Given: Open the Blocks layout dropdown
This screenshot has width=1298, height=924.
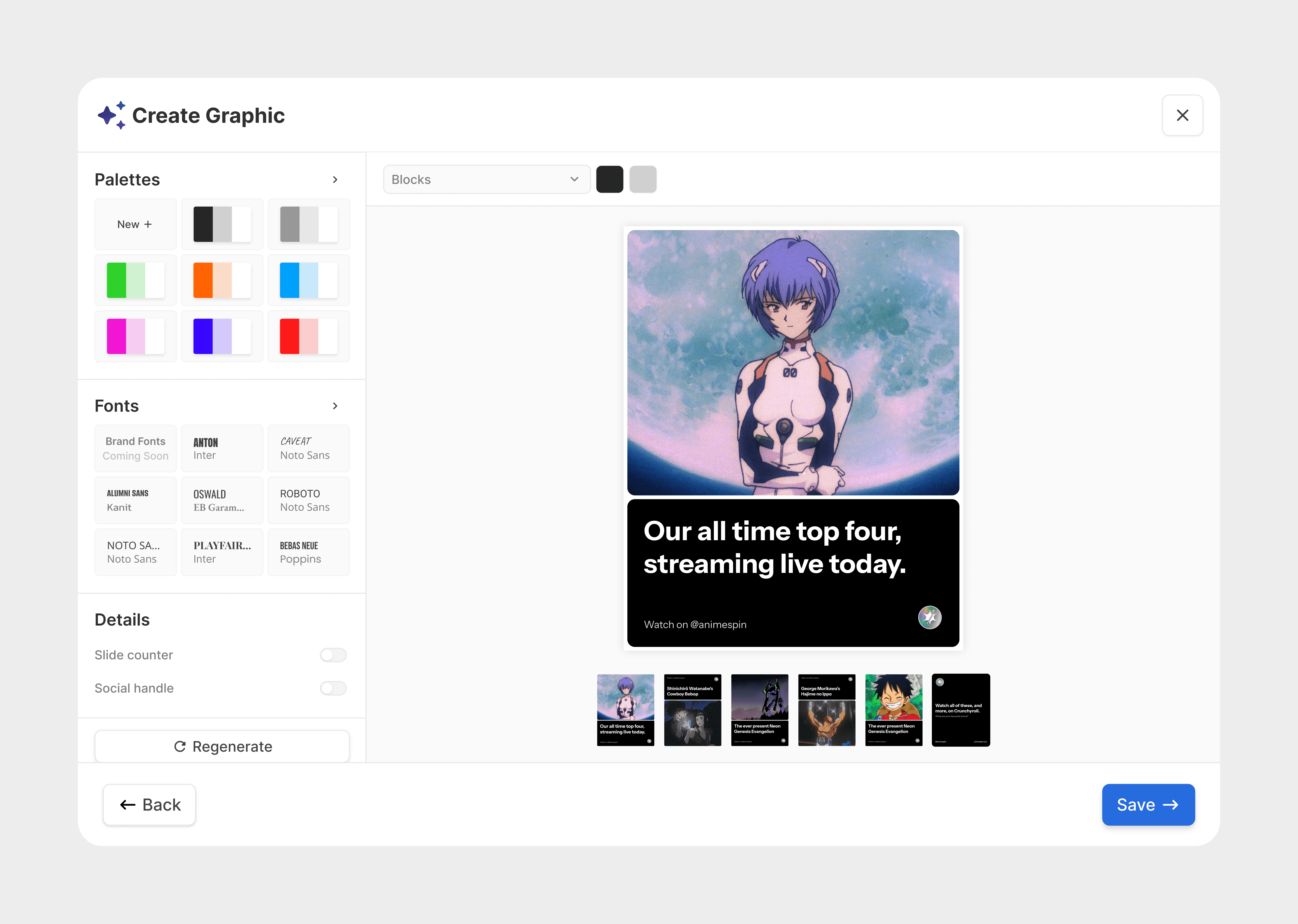Looking at the screenshot, I should point(486,180).
